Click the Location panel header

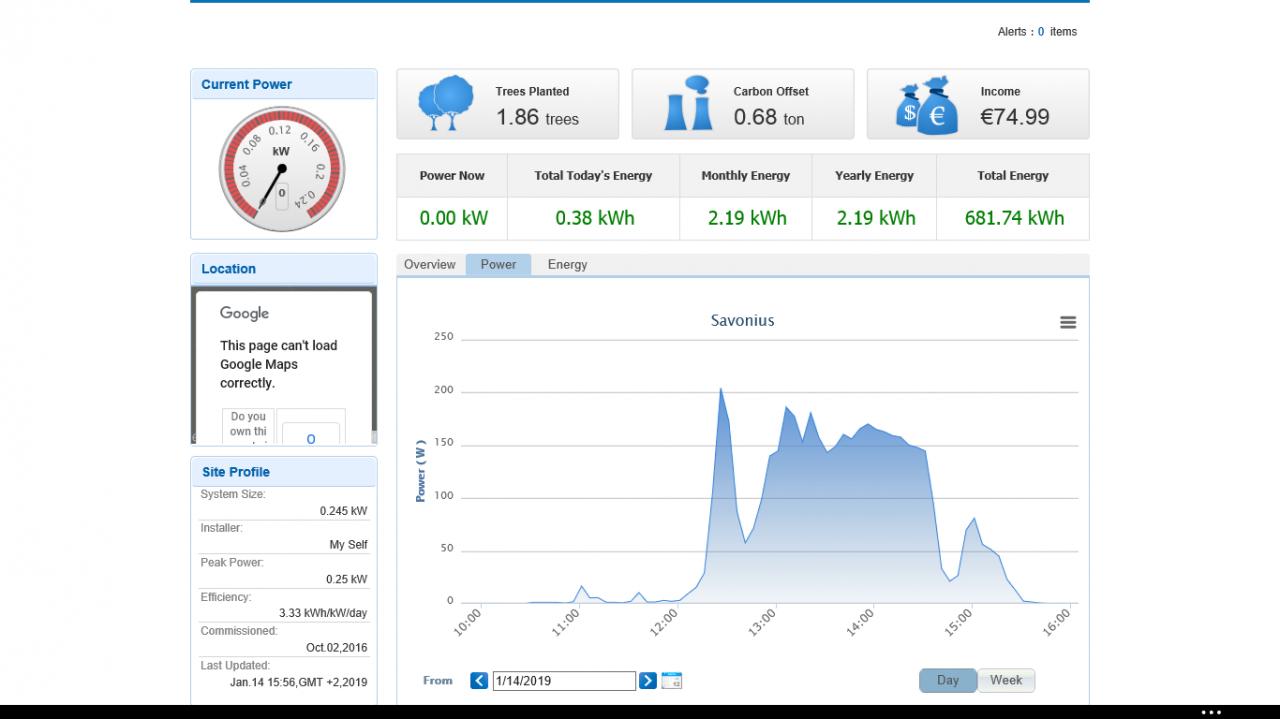coord(284,269)
